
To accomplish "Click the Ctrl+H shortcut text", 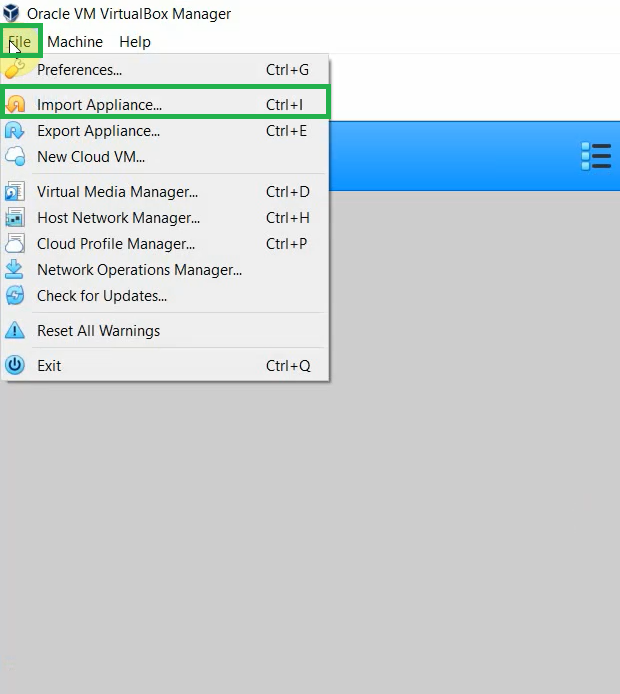I will (x=288, y=218).
